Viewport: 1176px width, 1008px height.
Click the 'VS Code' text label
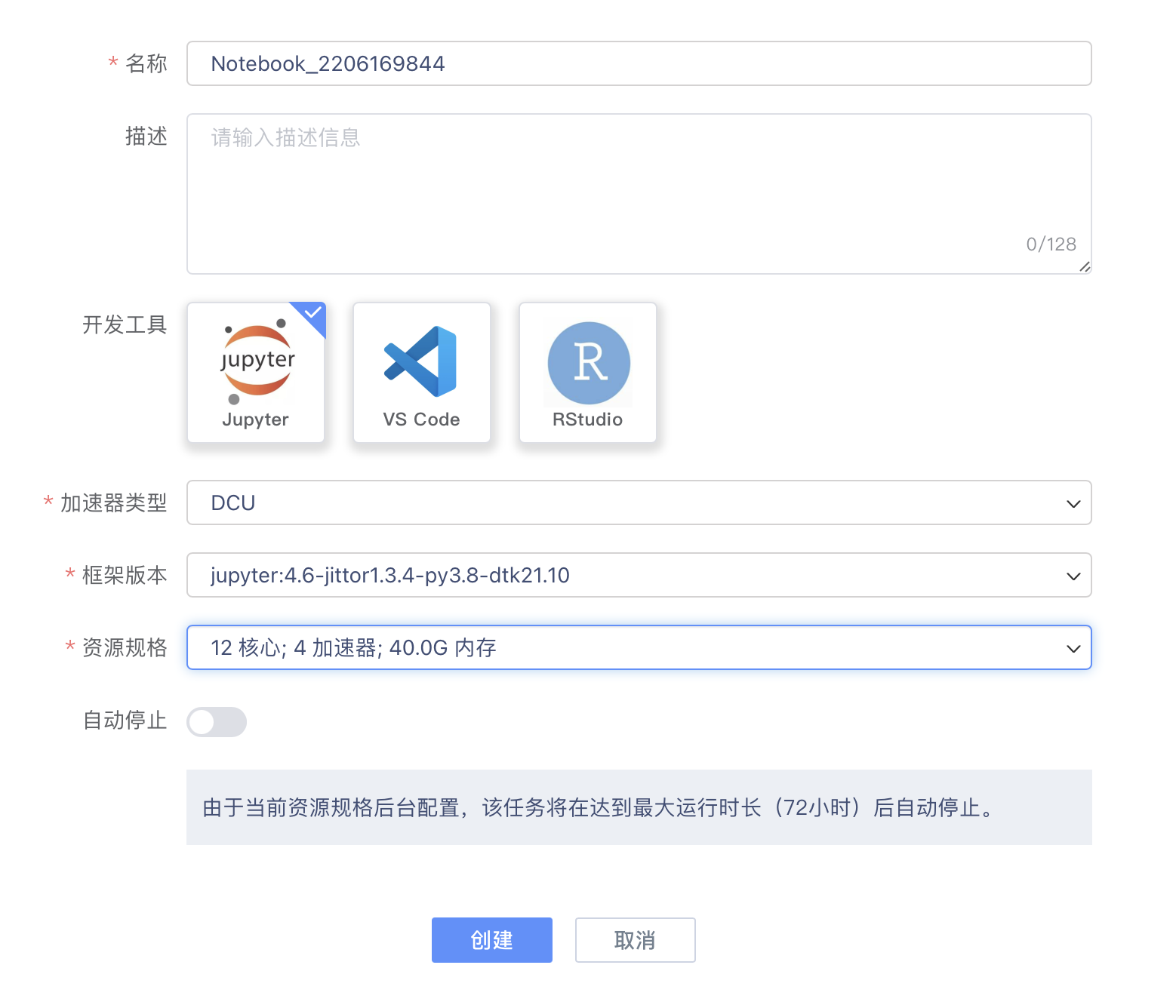(x=421, y=419)
